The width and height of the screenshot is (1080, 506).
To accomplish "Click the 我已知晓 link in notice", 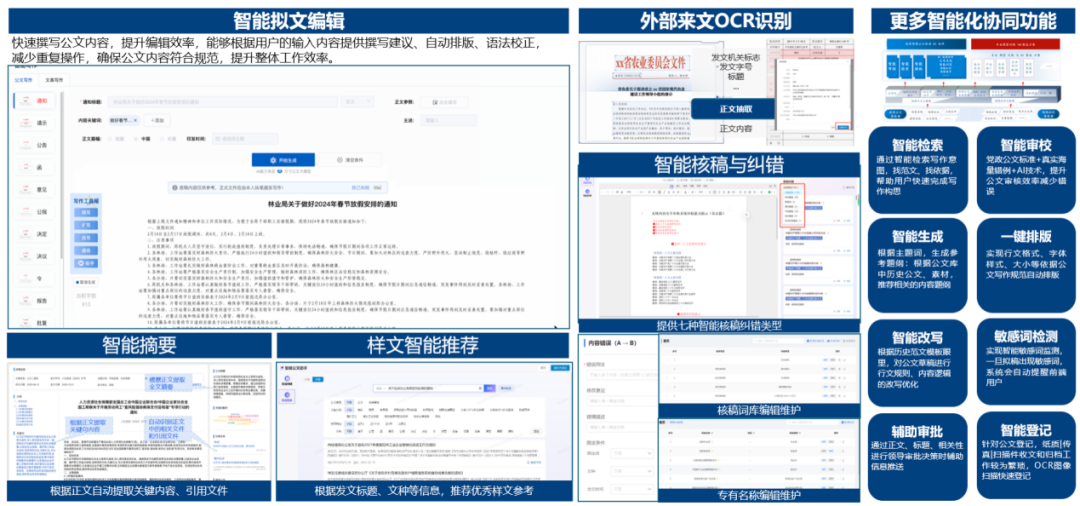I will point(361,187).
